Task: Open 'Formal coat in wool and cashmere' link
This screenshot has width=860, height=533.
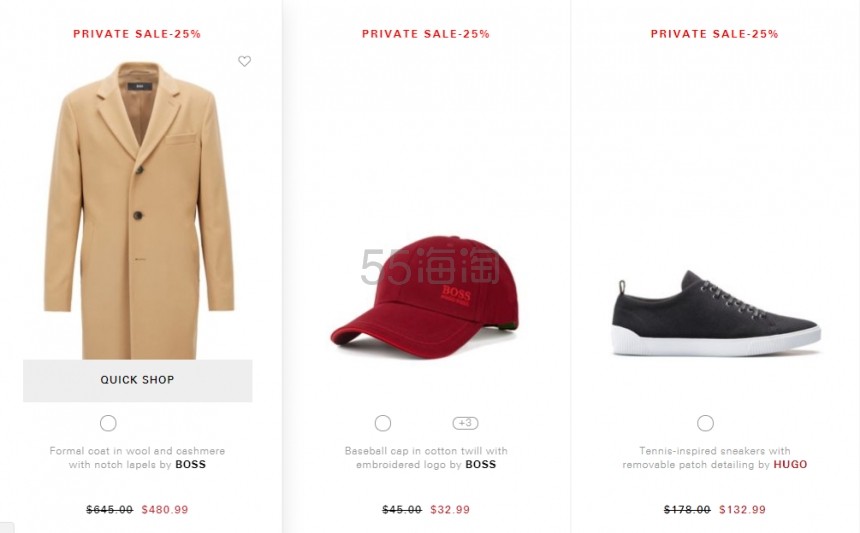Action: (137, 451)
